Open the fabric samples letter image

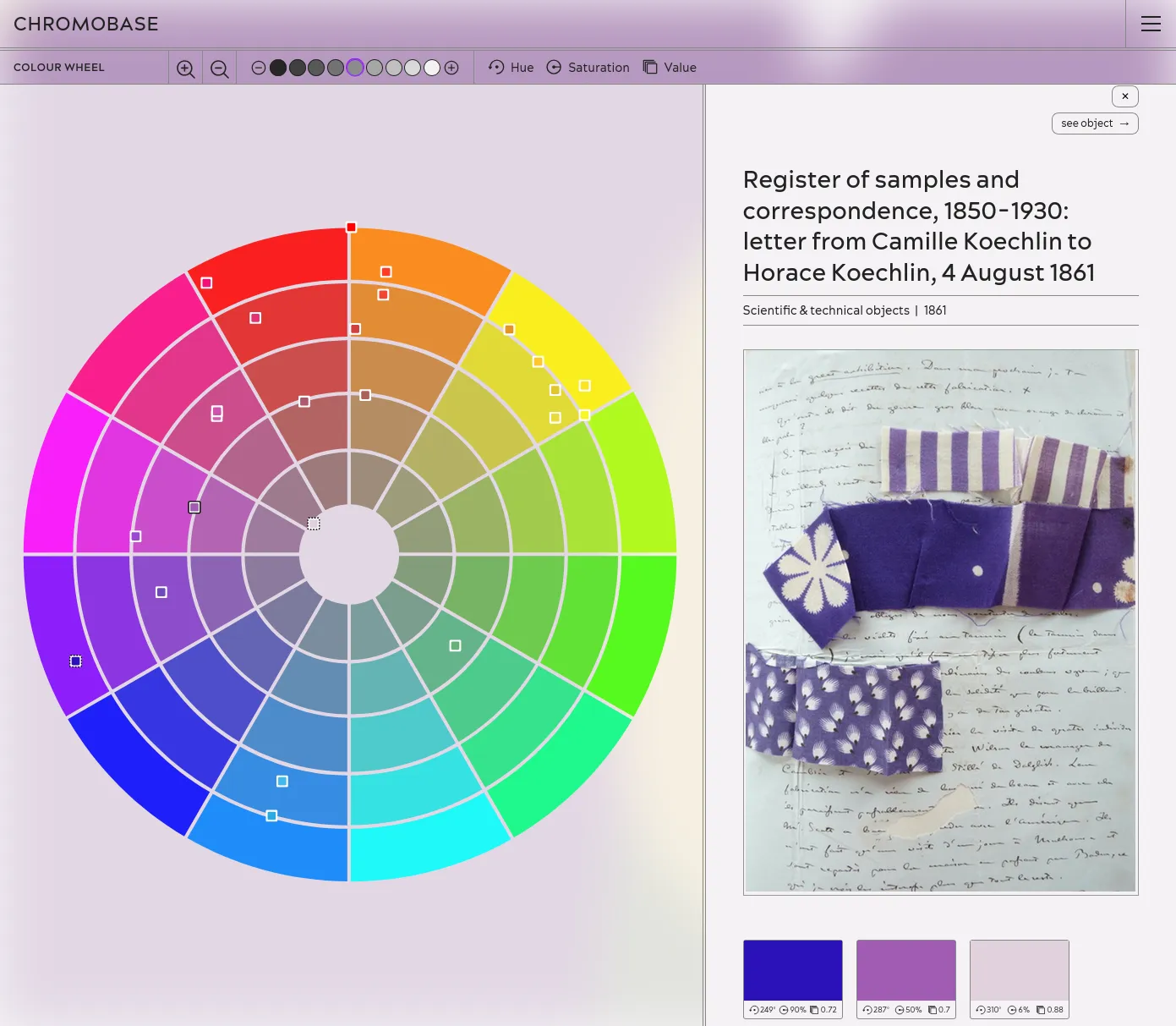940,622
